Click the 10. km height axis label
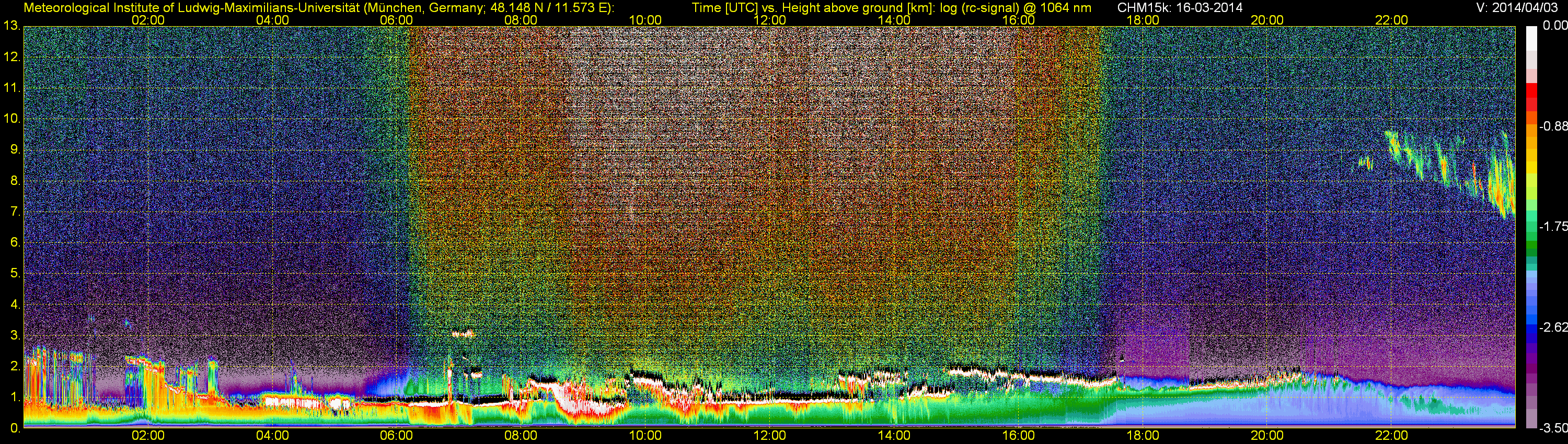This screenshot has height=444, width=1568. (11, 119)
